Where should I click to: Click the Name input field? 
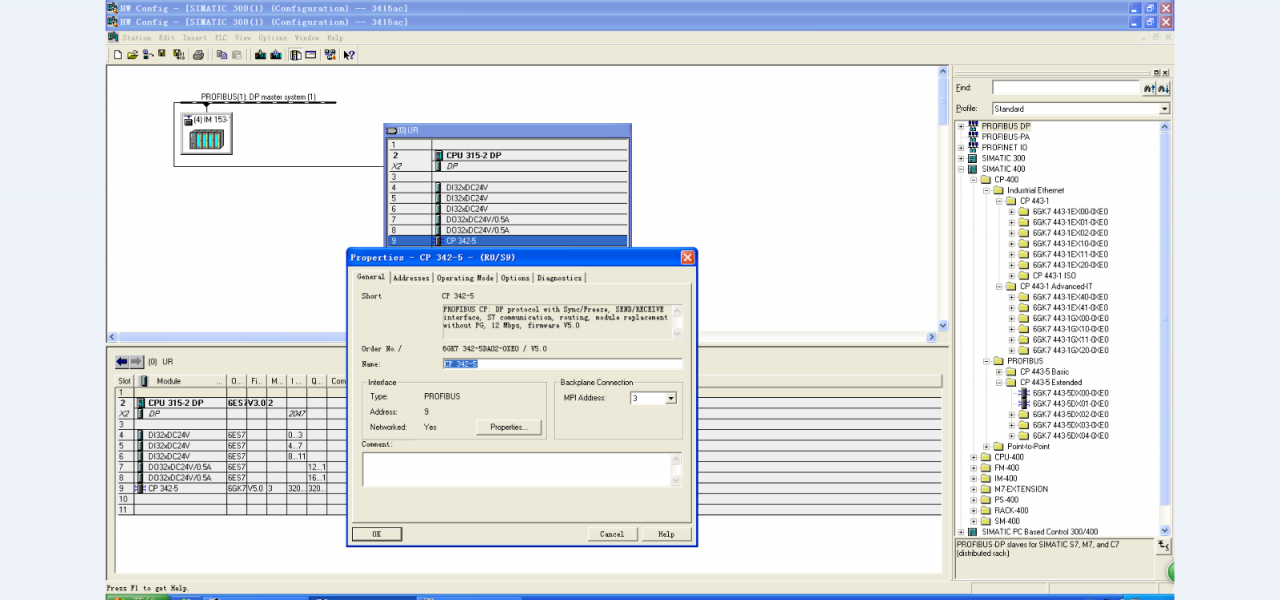562,364
